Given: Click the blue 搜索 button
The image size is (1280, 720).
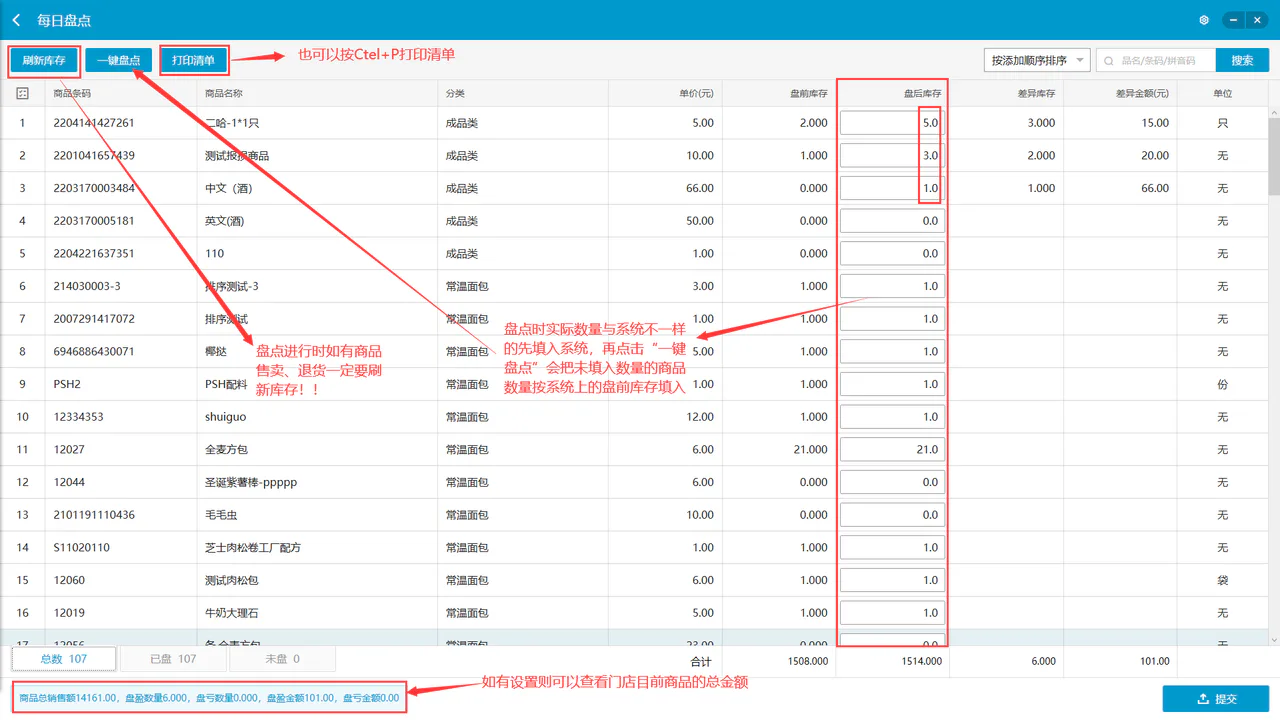Looking at the screenshot, I should tap(1243, 60).
